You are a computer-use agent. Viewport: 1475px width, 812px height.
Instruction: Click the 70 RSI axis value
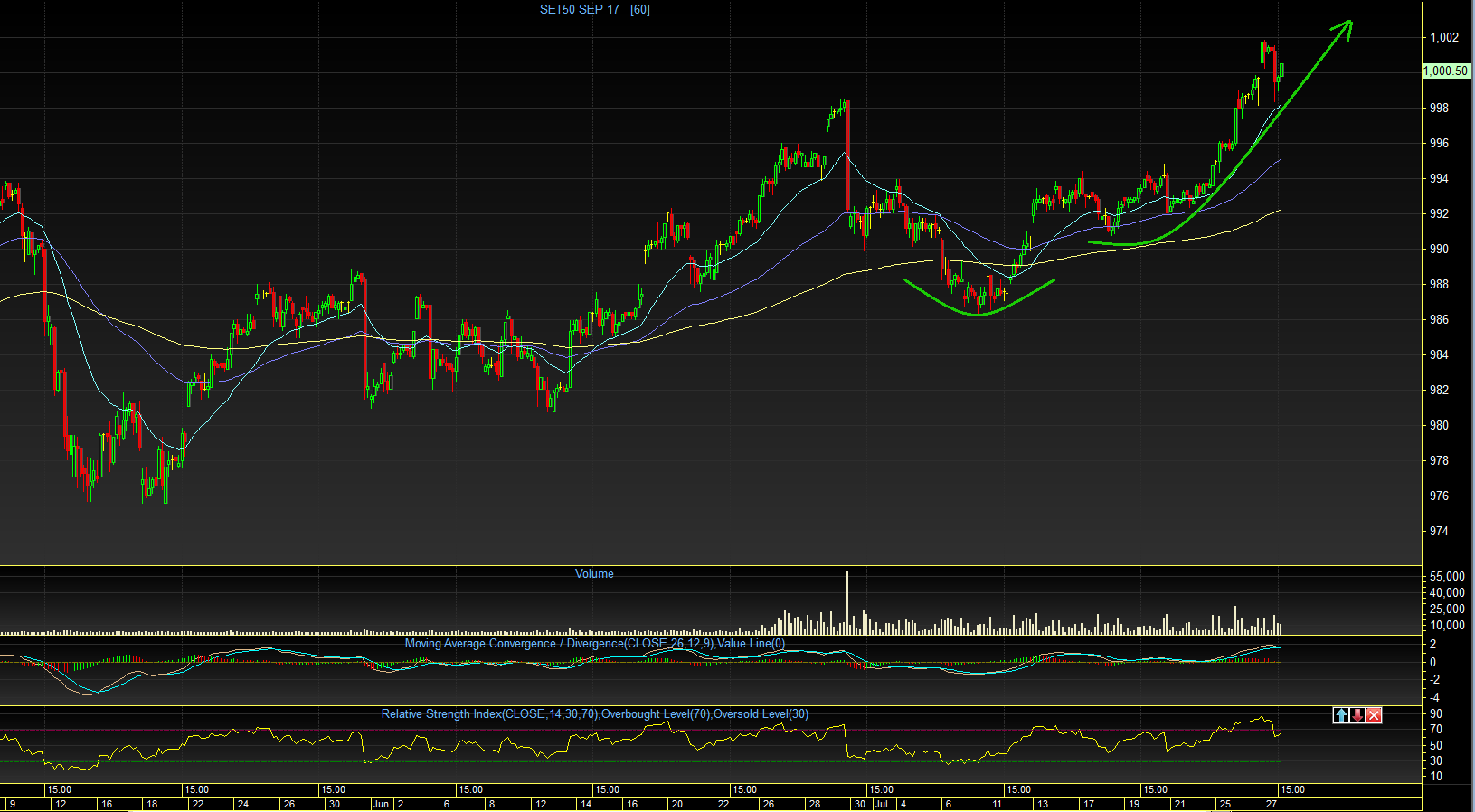pos(1436,729)
